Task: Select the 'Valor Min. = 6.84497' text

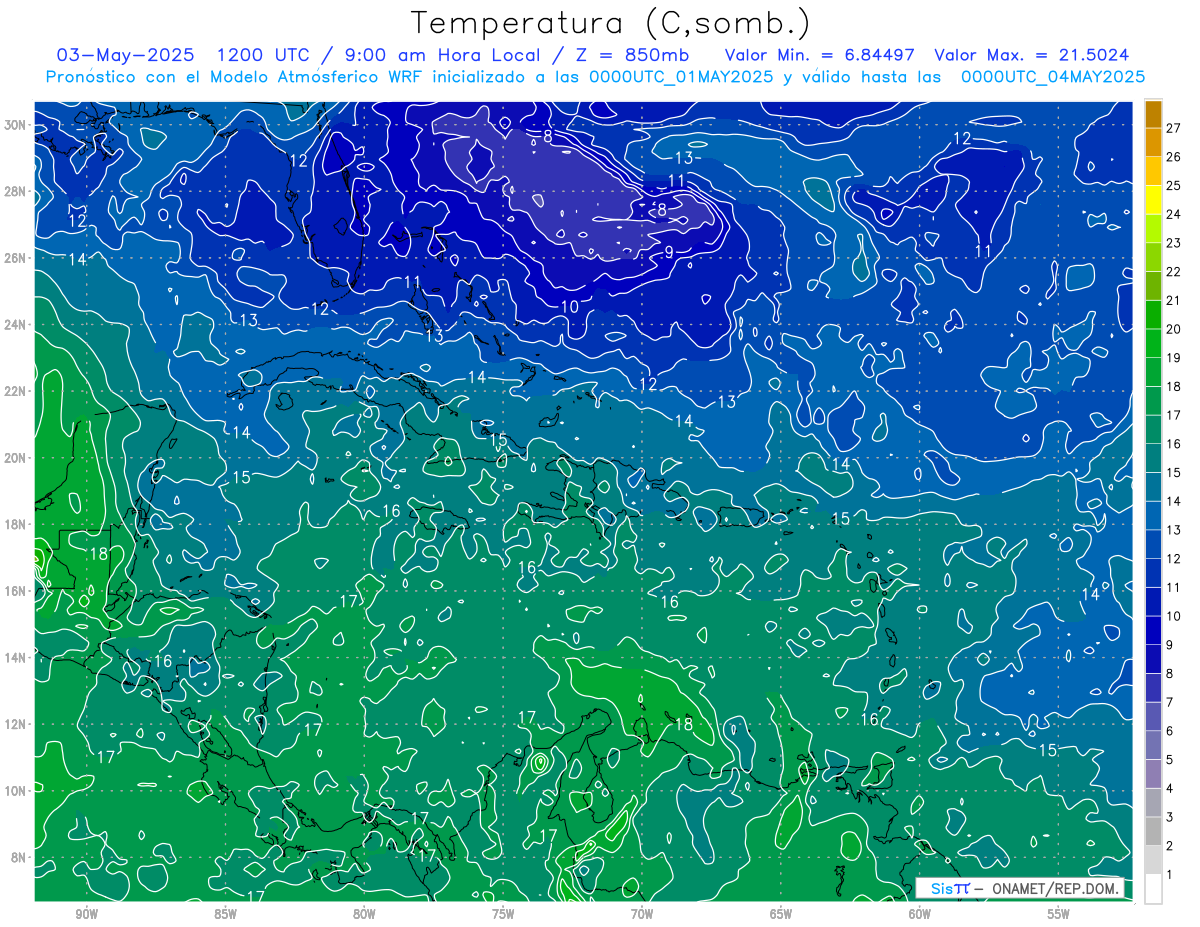Action: pyautogui.click(x=820, y=55)
